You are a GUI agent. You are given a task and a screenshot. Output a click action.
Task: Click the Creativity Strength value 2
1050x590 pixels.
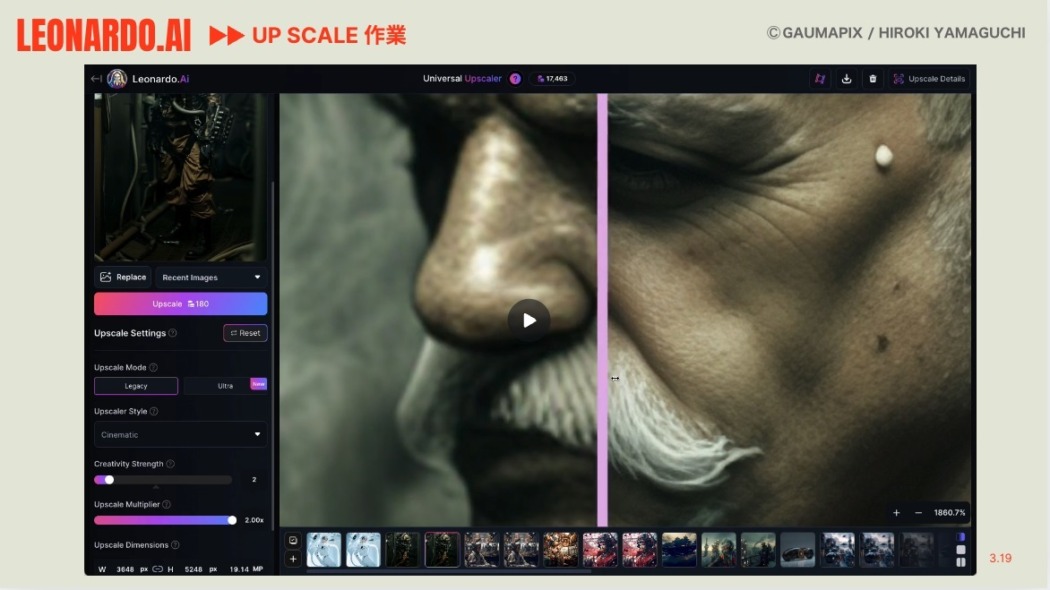[254, 480]
